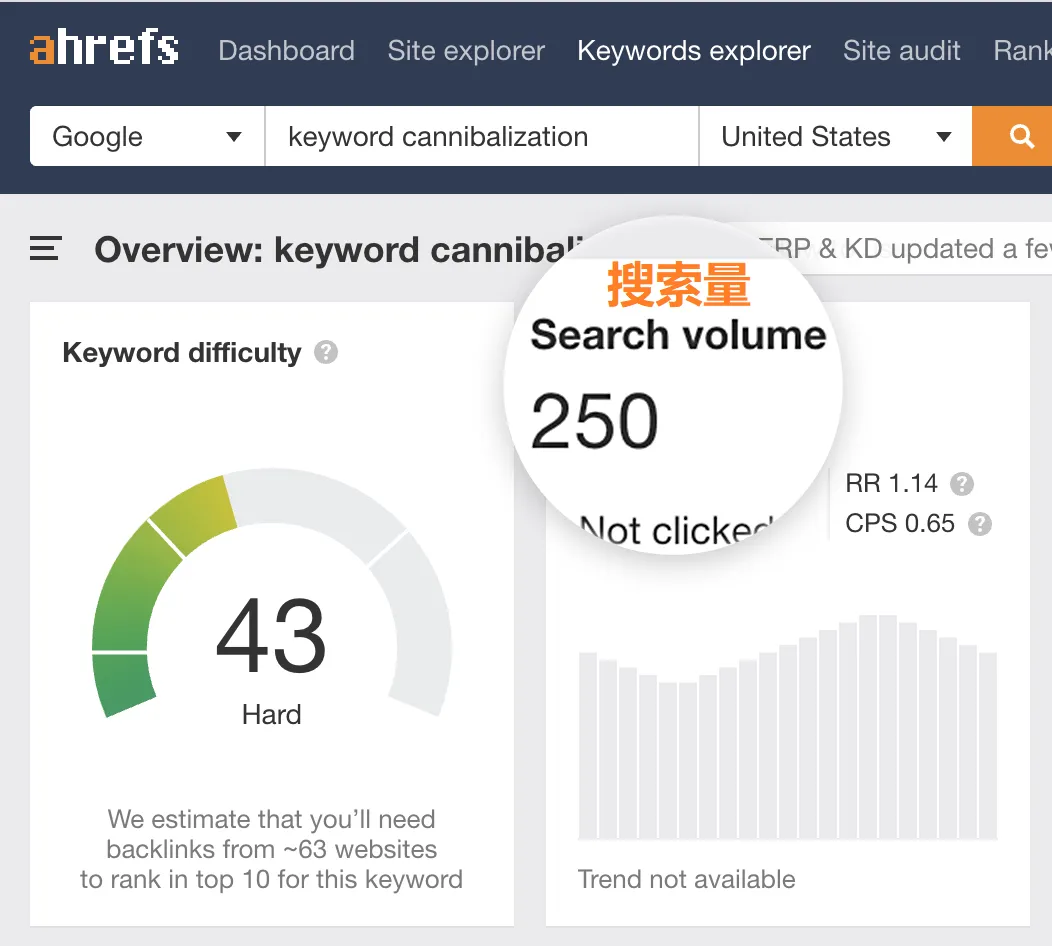Click the Ahrefs logo

(x=104, y=48)
